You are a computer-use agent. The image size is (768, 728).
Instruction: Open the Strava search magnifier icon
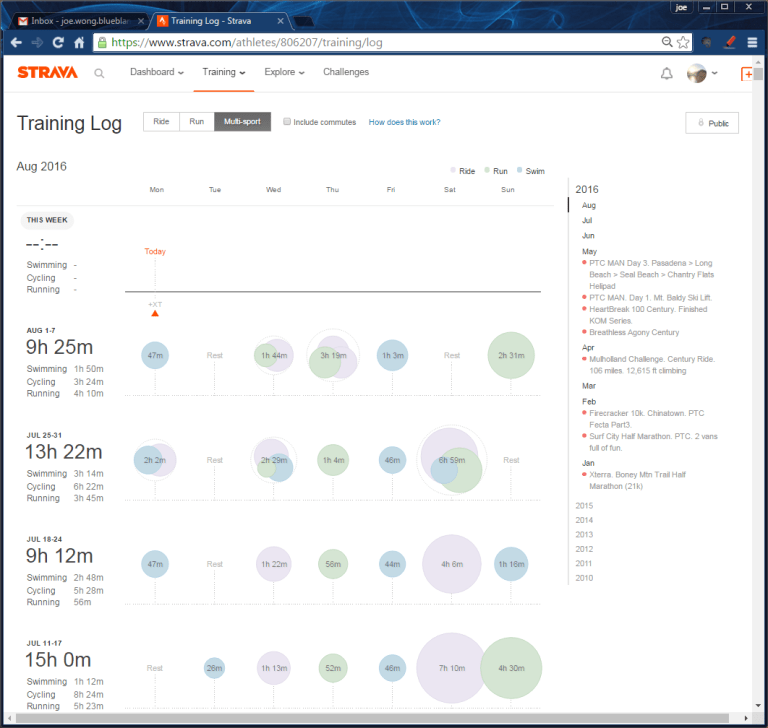(99, 73)
